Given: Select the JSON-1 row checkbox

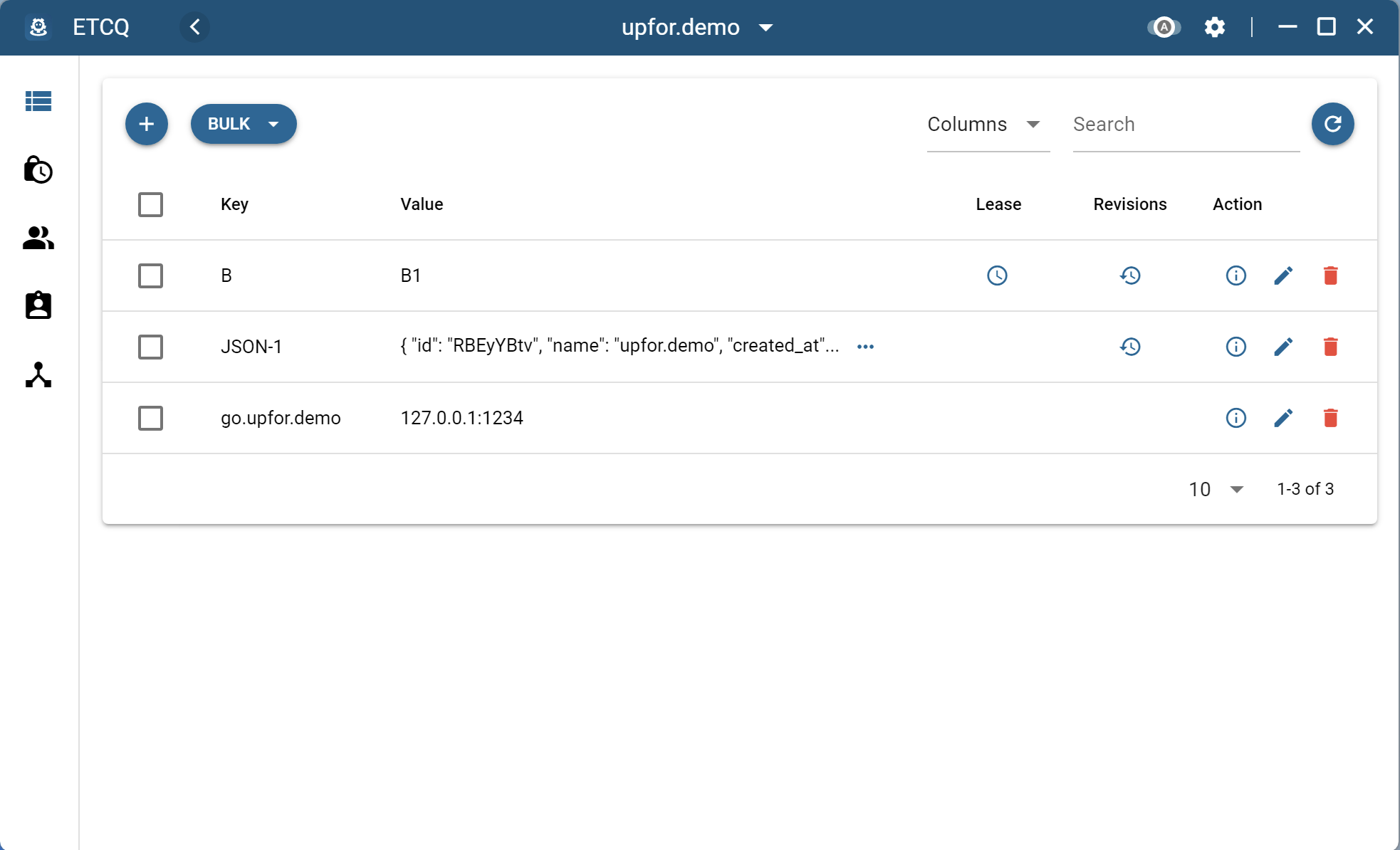Looking at the screenshot, I should 150,347.
